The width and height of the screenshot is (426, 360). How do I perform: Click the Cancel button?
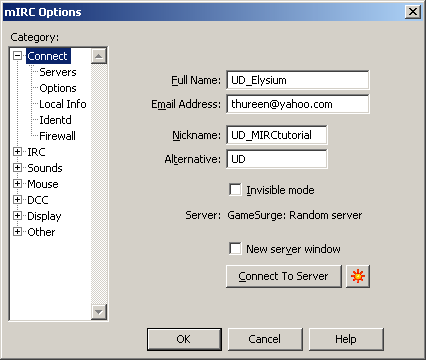tap(265, 339)
